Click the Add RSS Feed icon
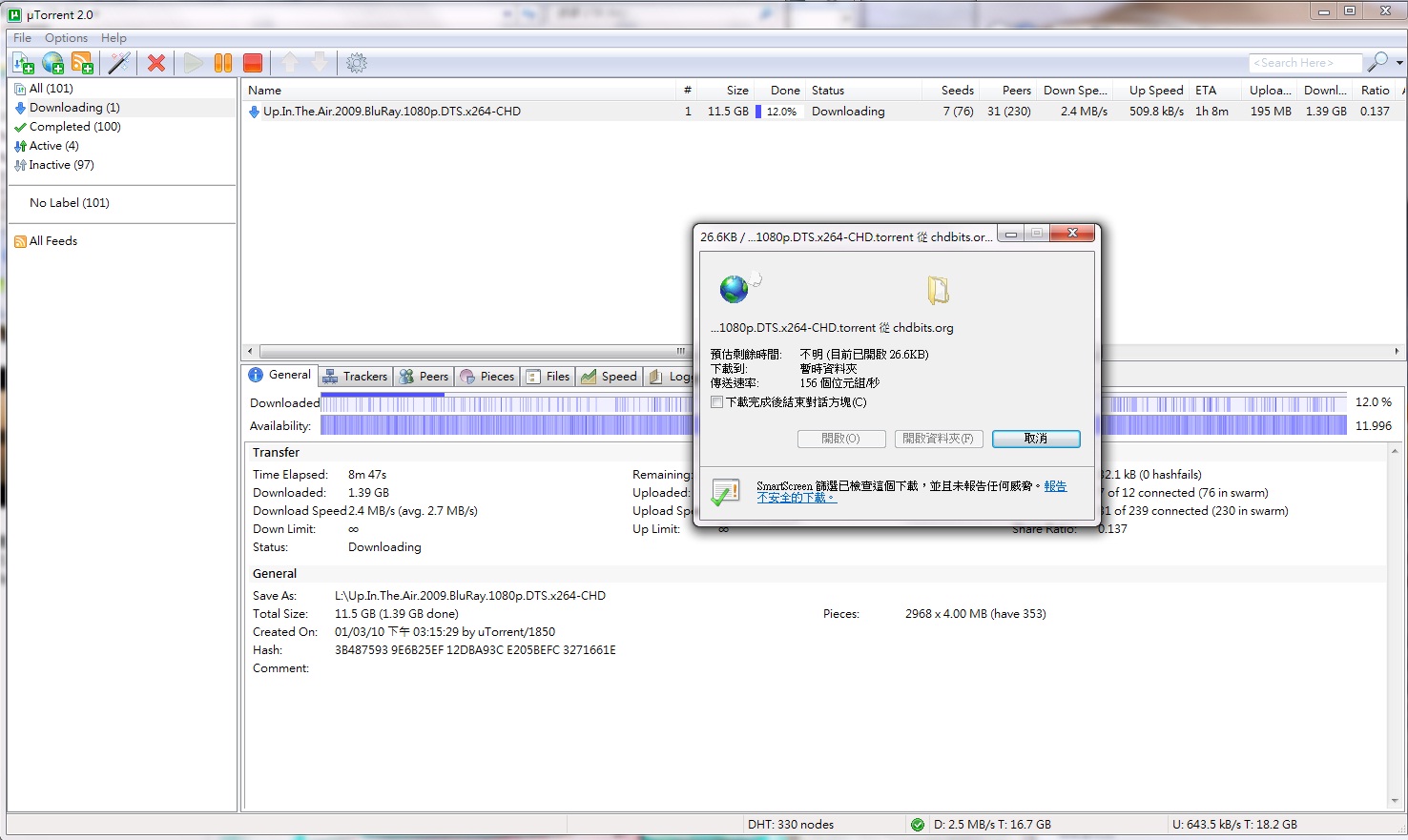1408x840 pixels. coord(83,63)
